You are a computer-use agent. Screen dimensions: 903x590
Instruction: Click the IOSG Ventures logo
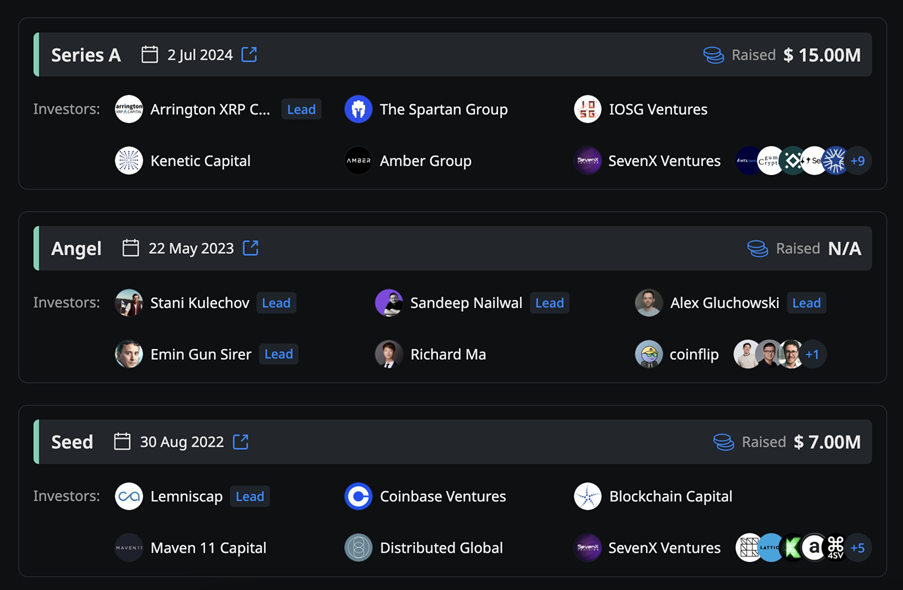point(587,109)
